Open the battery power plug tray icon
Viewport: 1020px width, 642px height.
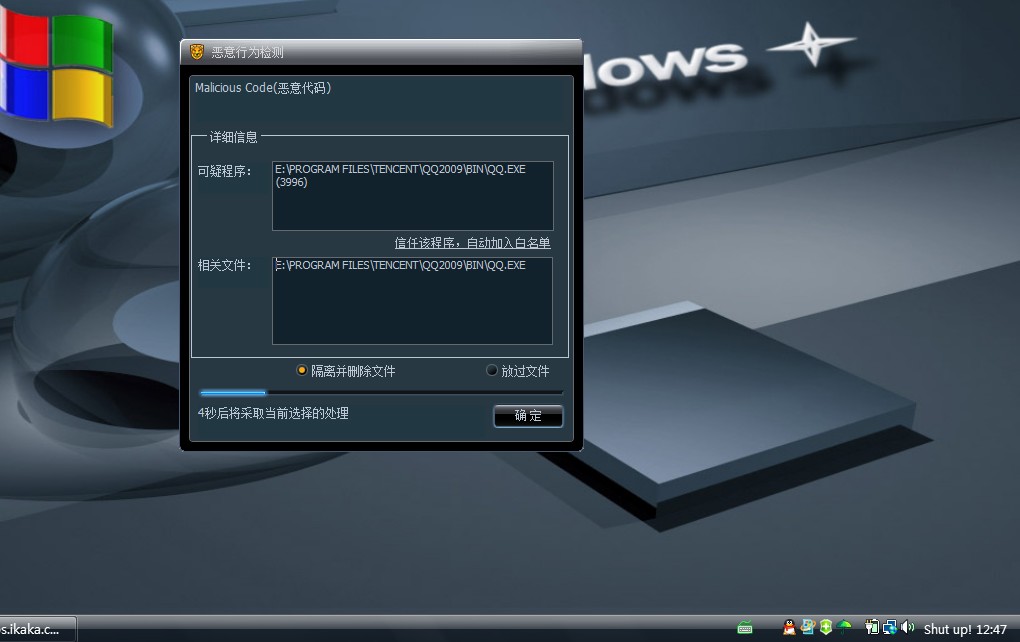click(x=872, y=627)
